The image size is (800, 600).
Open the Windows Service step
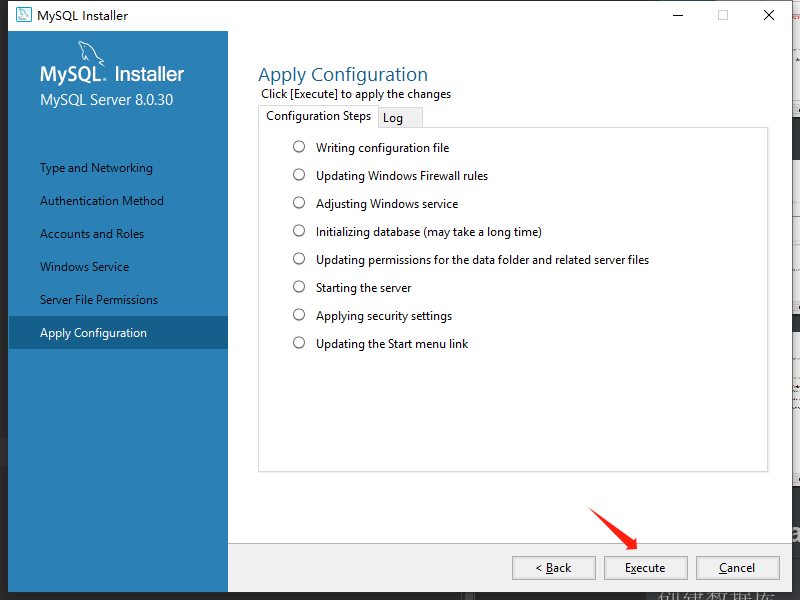click(x=85, y=267)
